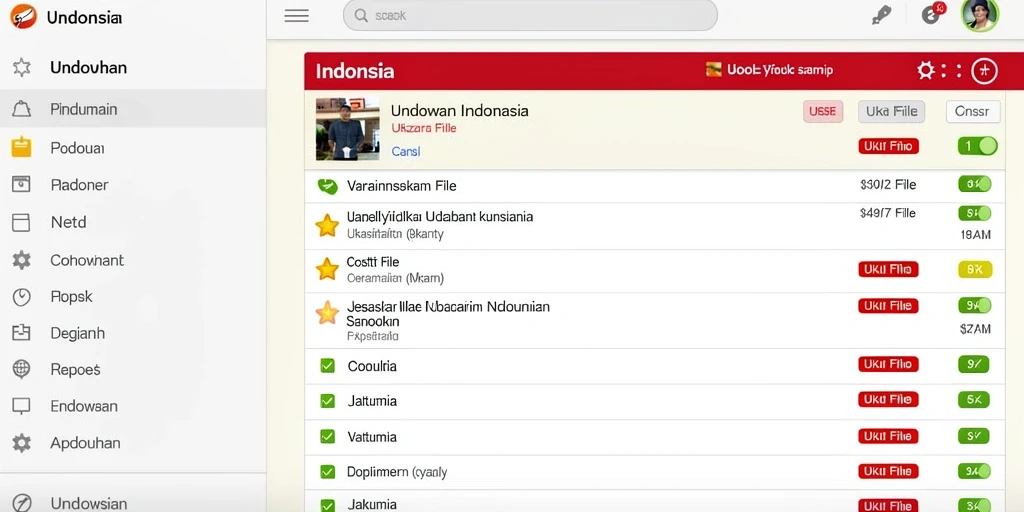Switch off the Undowan Indonasia toggle
The image size is (1024, 512).
coord(977,146)
